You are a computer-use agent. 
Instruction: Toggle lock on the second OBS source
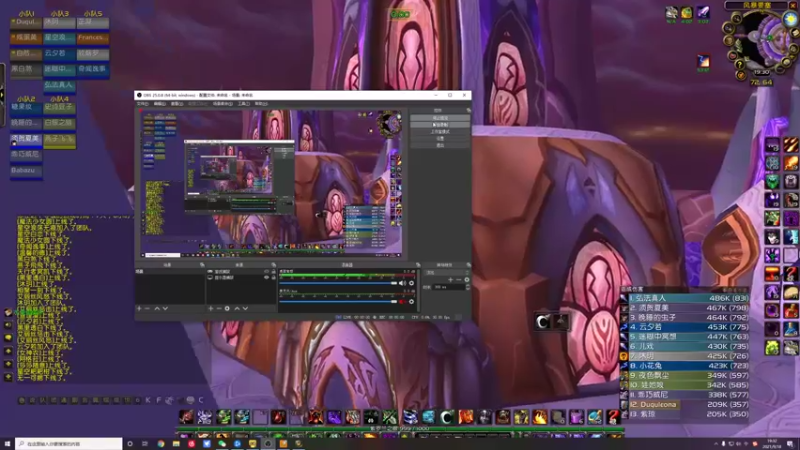pyautogui.click(x=273, y=278)
